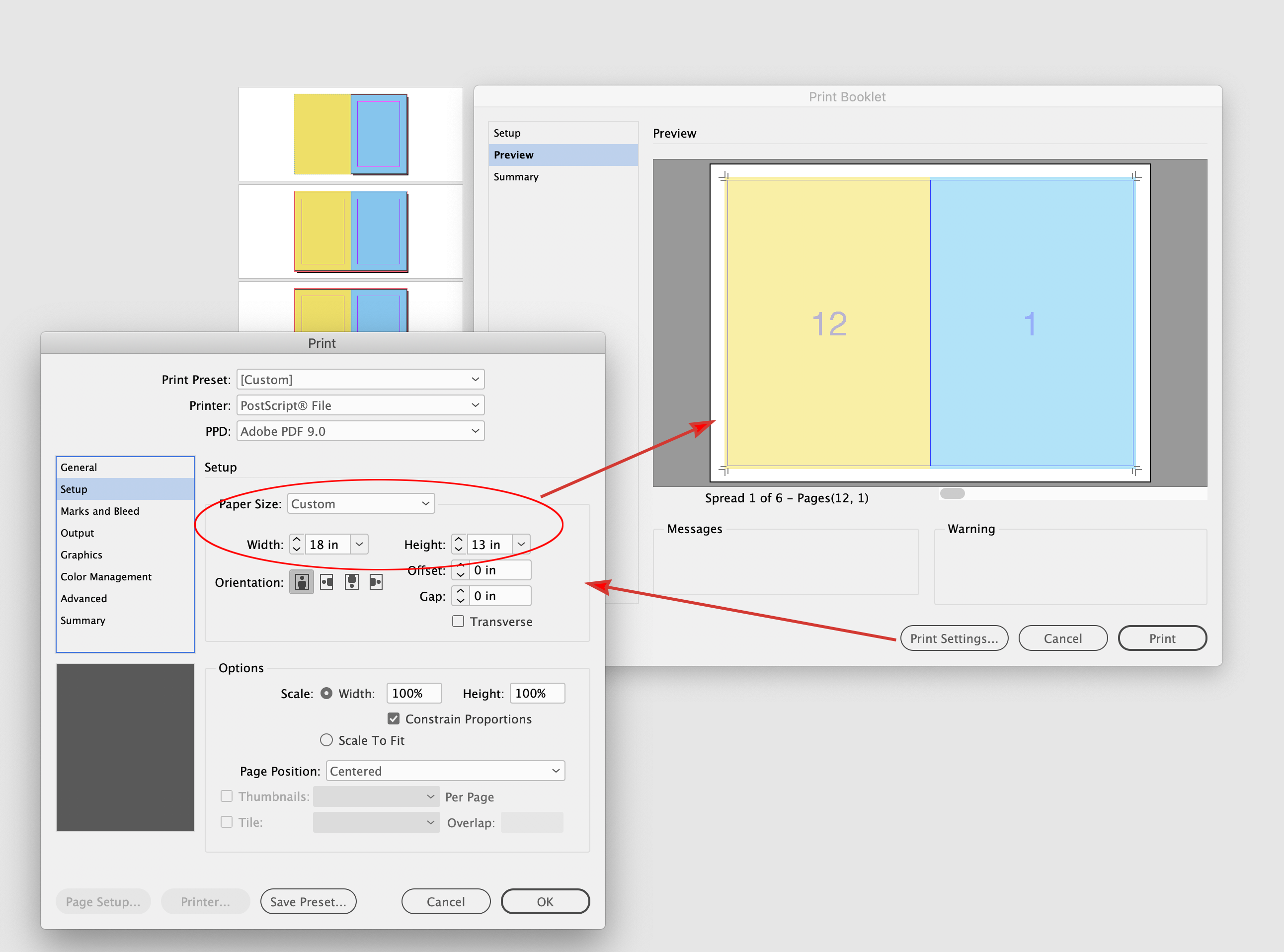Select Marks and Bleed in the Print dialog
The image size is (1284, 952).
(x=100, y=511)
